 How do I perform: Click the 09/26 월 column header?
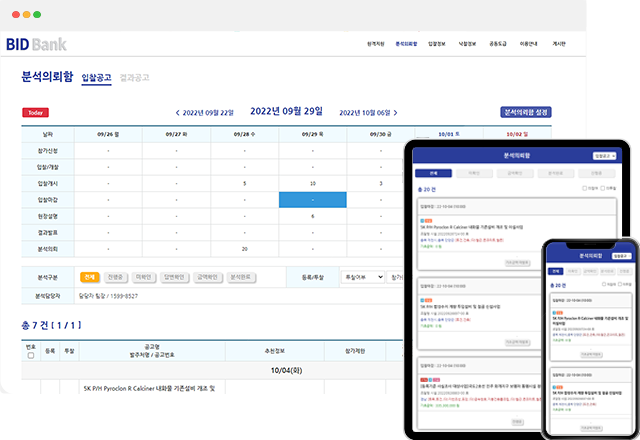tap(108, 134)
